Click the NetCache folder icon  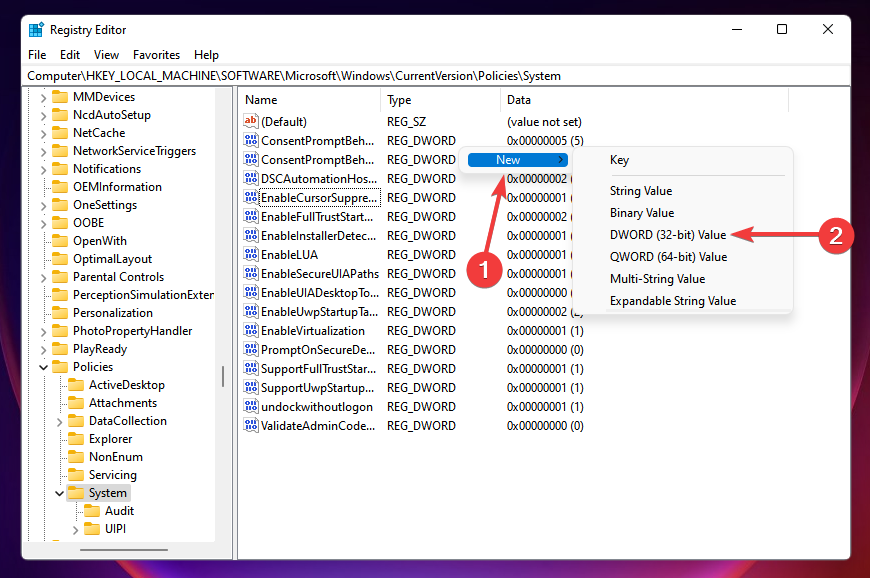point(60,133)
